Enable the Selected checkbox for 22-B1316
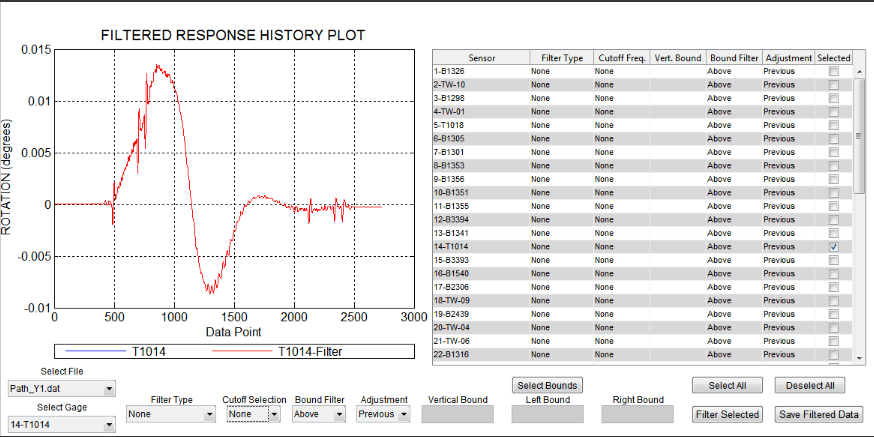Viewport: 874px width, 437px height. pos(833,354)
